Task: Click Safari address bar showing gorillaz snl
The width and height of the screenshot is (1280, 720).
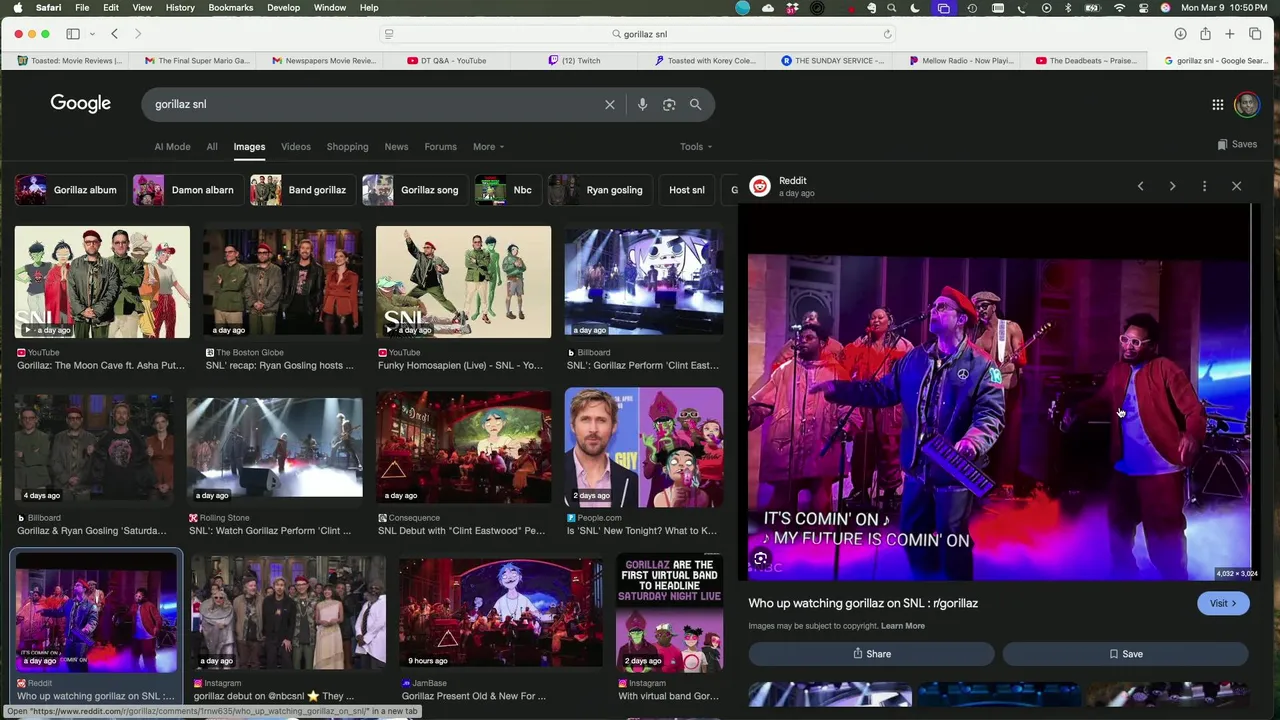Action: [637, 34]
